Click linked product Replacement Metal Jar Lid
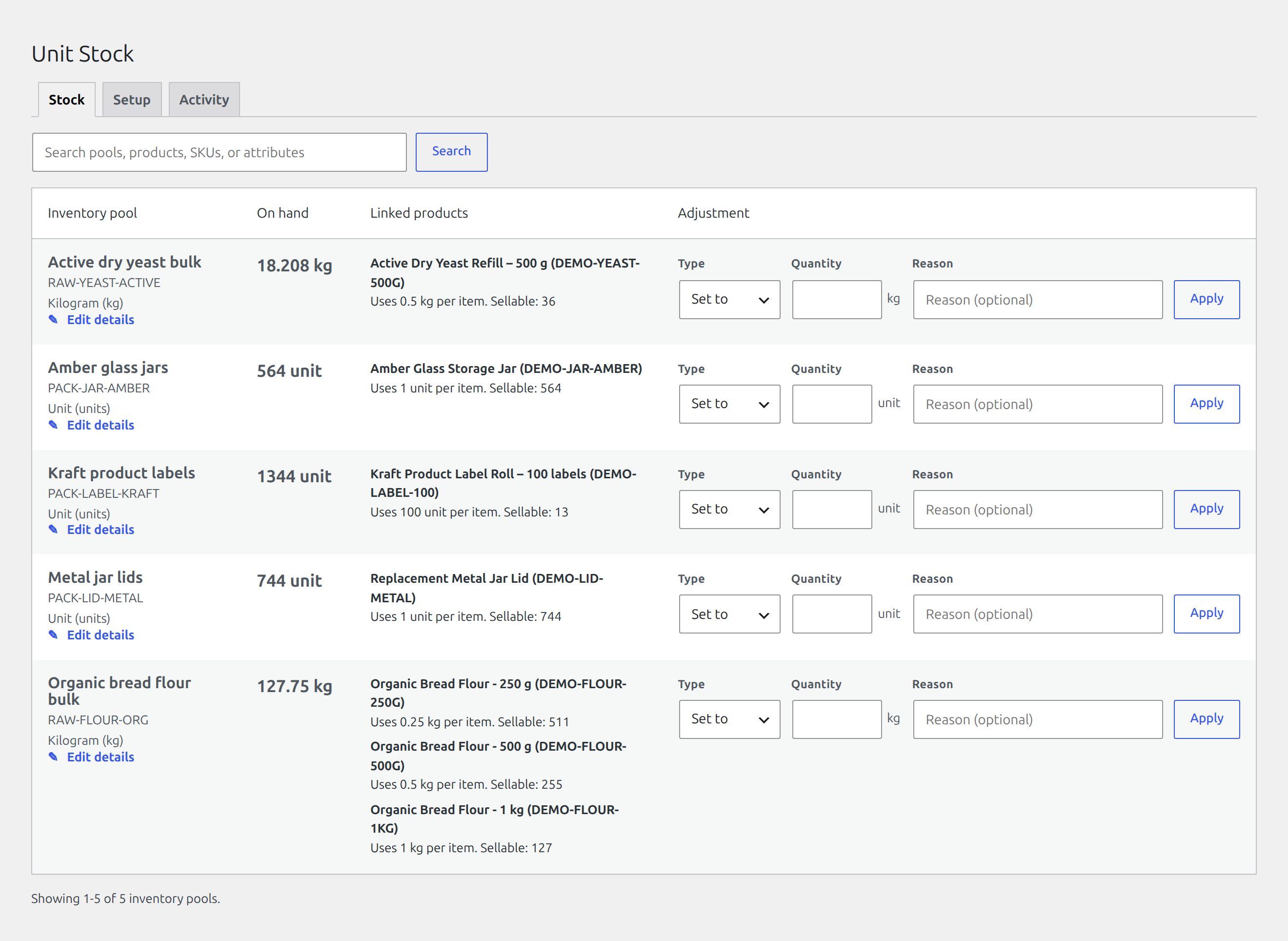 click(x=487, y=588)
